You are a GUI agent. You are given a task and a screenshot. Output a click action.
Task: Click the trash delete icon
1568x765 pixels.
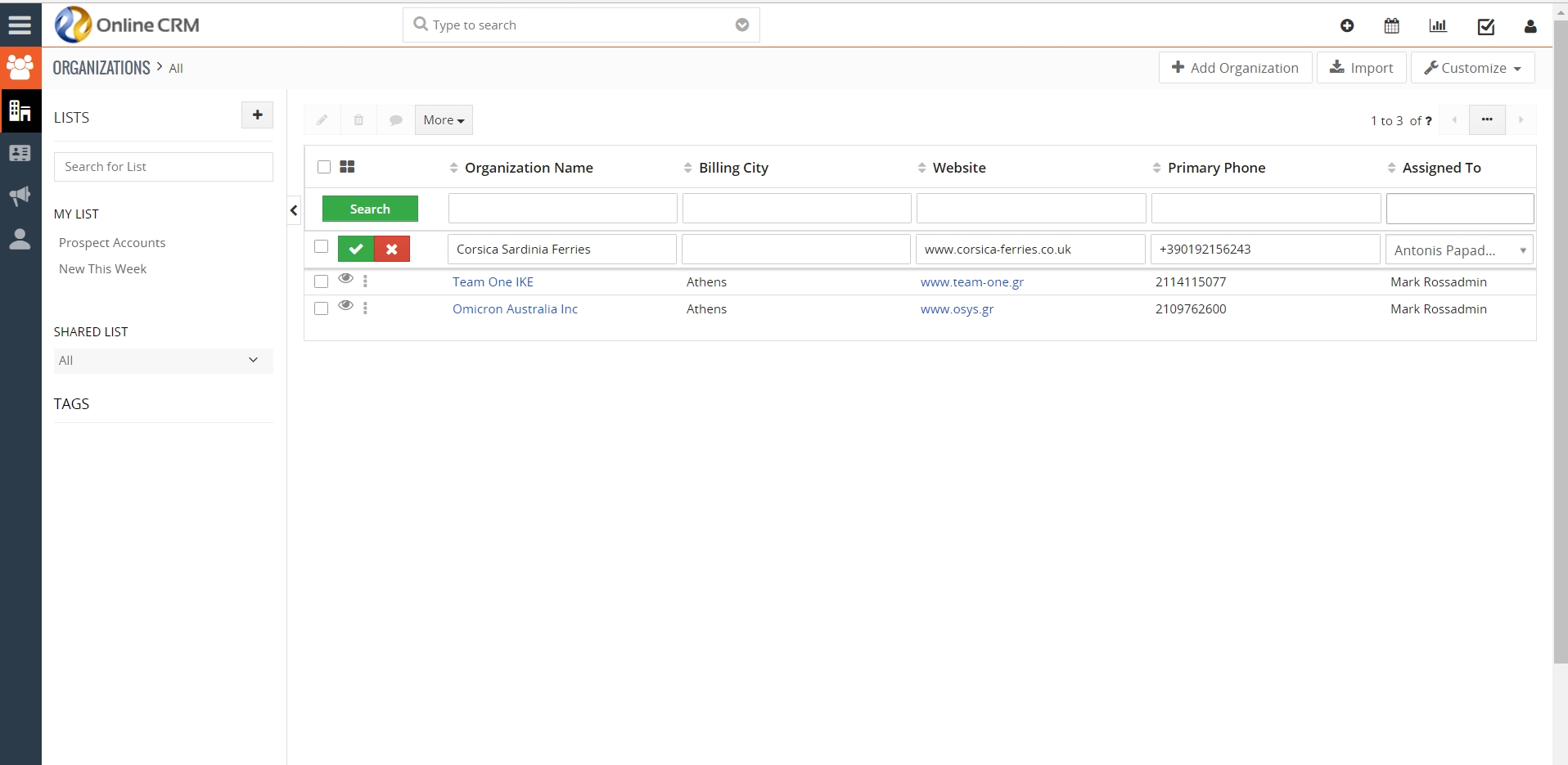click(358, 120)
